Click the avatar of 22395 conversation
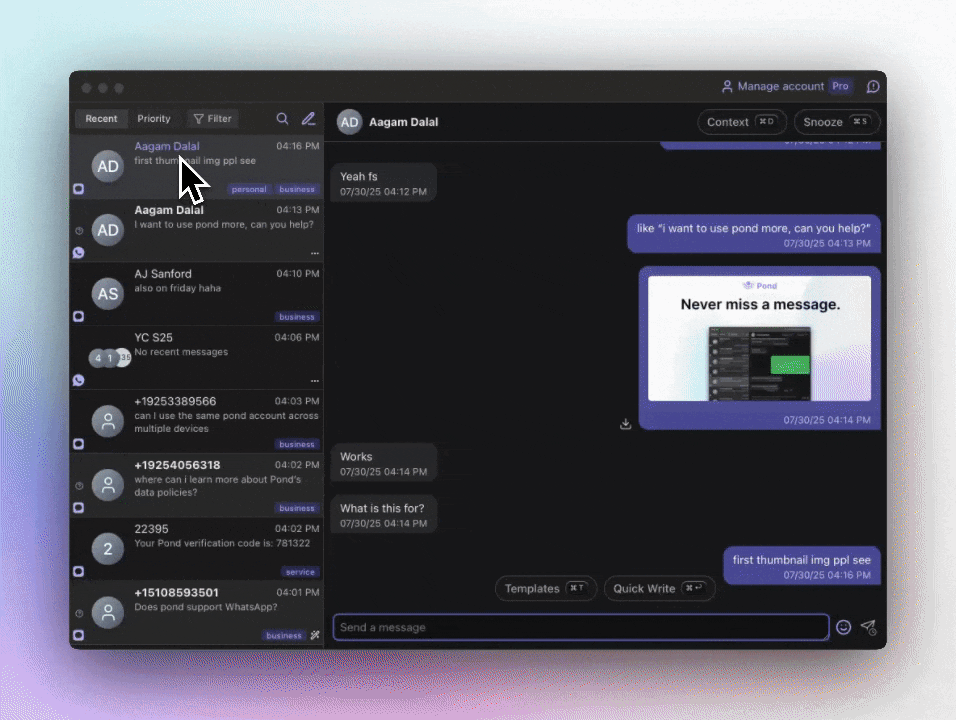The image size is (956, 720). pyautogui.click(x=108, y=549)
